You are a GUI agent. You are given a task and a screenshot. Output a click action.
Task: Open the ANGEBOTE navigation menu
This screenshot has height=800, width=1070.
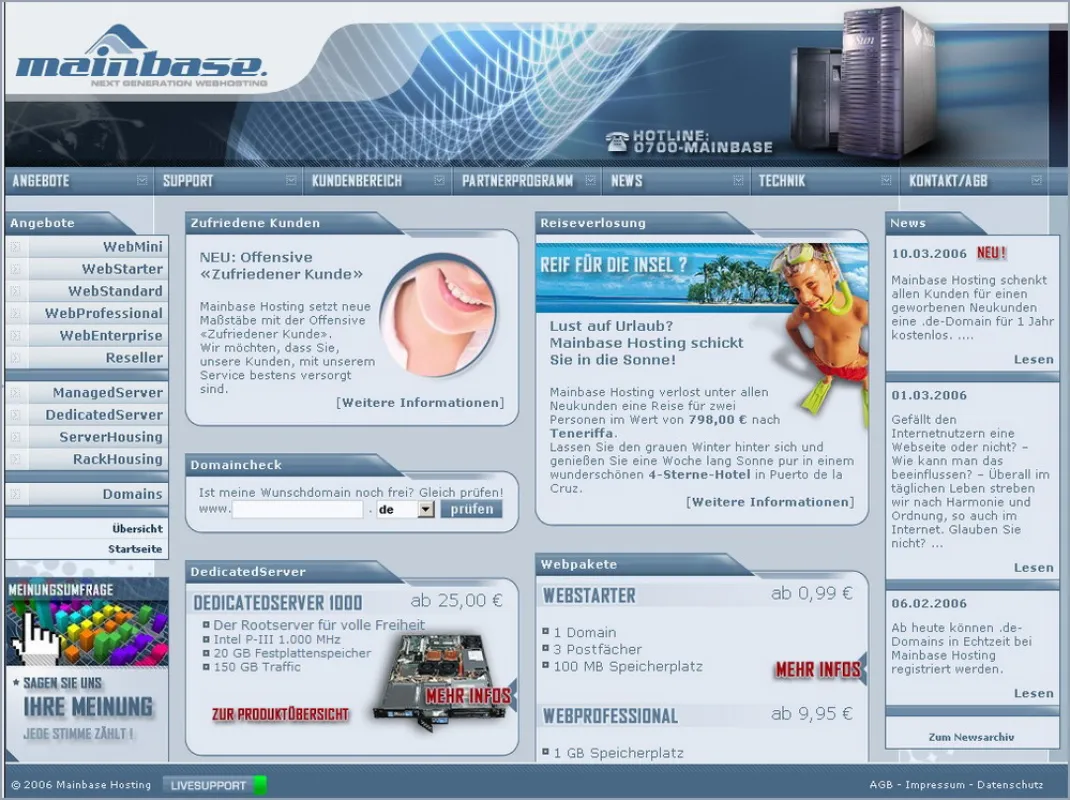point(41,181)
